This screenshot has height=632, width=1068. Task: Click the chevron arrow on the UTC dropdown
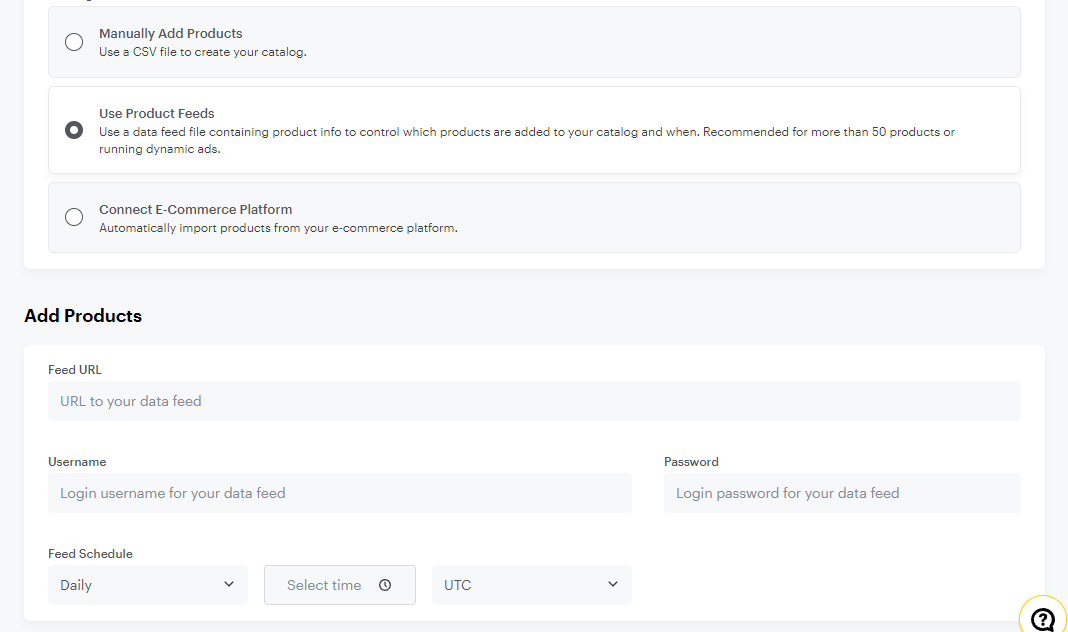pyautogui.click(x=613, y=584)
